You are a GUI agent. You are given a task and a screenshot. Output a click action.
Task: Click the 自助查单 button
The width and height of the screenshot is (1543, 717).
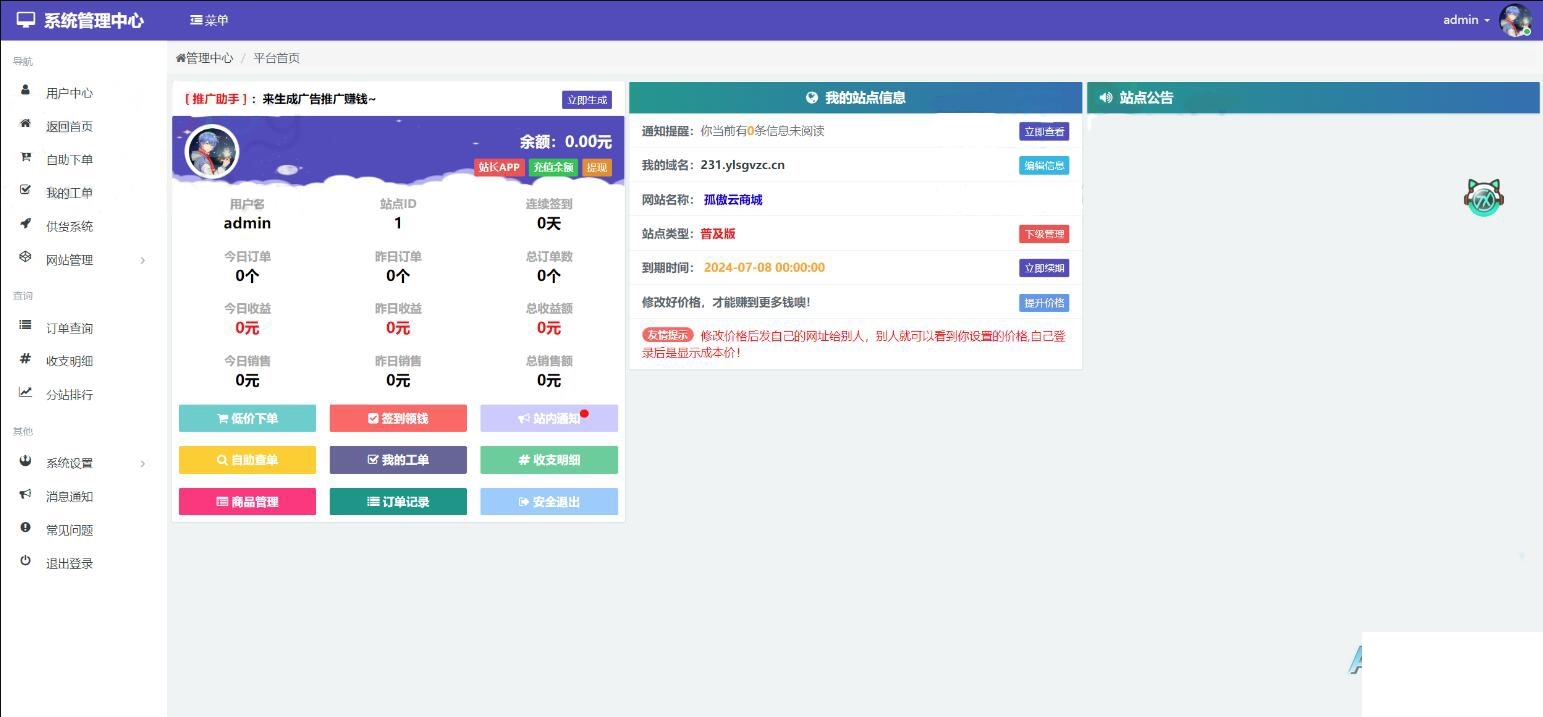click(x=247, y=460)
